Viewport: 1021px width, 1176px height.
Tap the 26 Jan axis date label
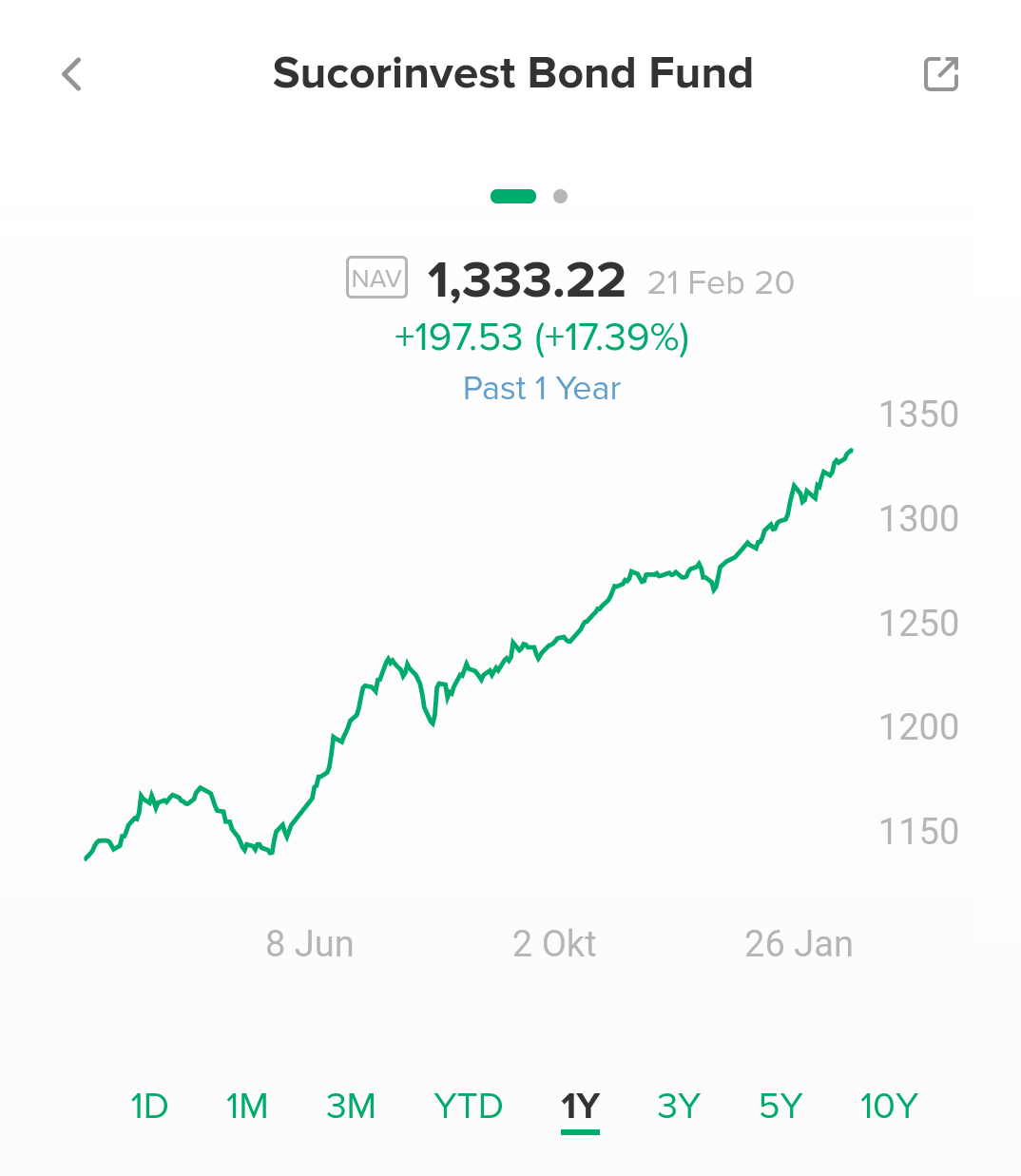pyautogui.click(x=799, y=944)
